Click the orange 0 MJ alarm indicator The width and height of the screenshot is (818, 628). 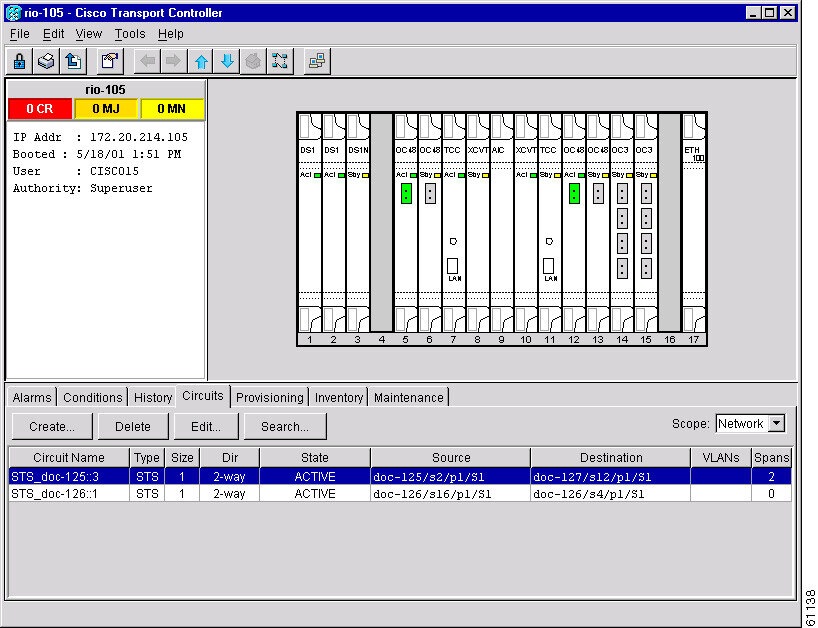[x=105, y=108]
